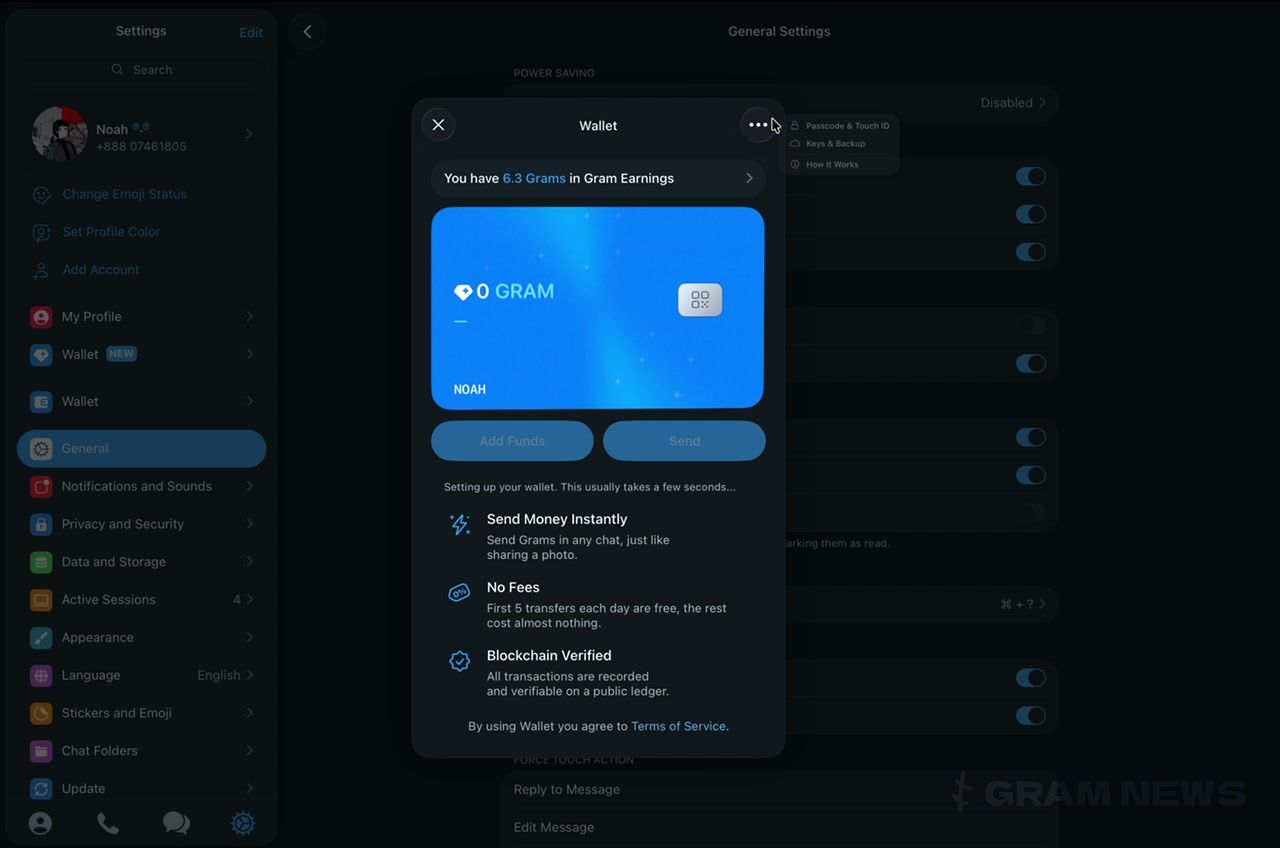Viewport: 1280px width, 848px height.
Task: Open Language English chevron
Action: coord(249,676)
